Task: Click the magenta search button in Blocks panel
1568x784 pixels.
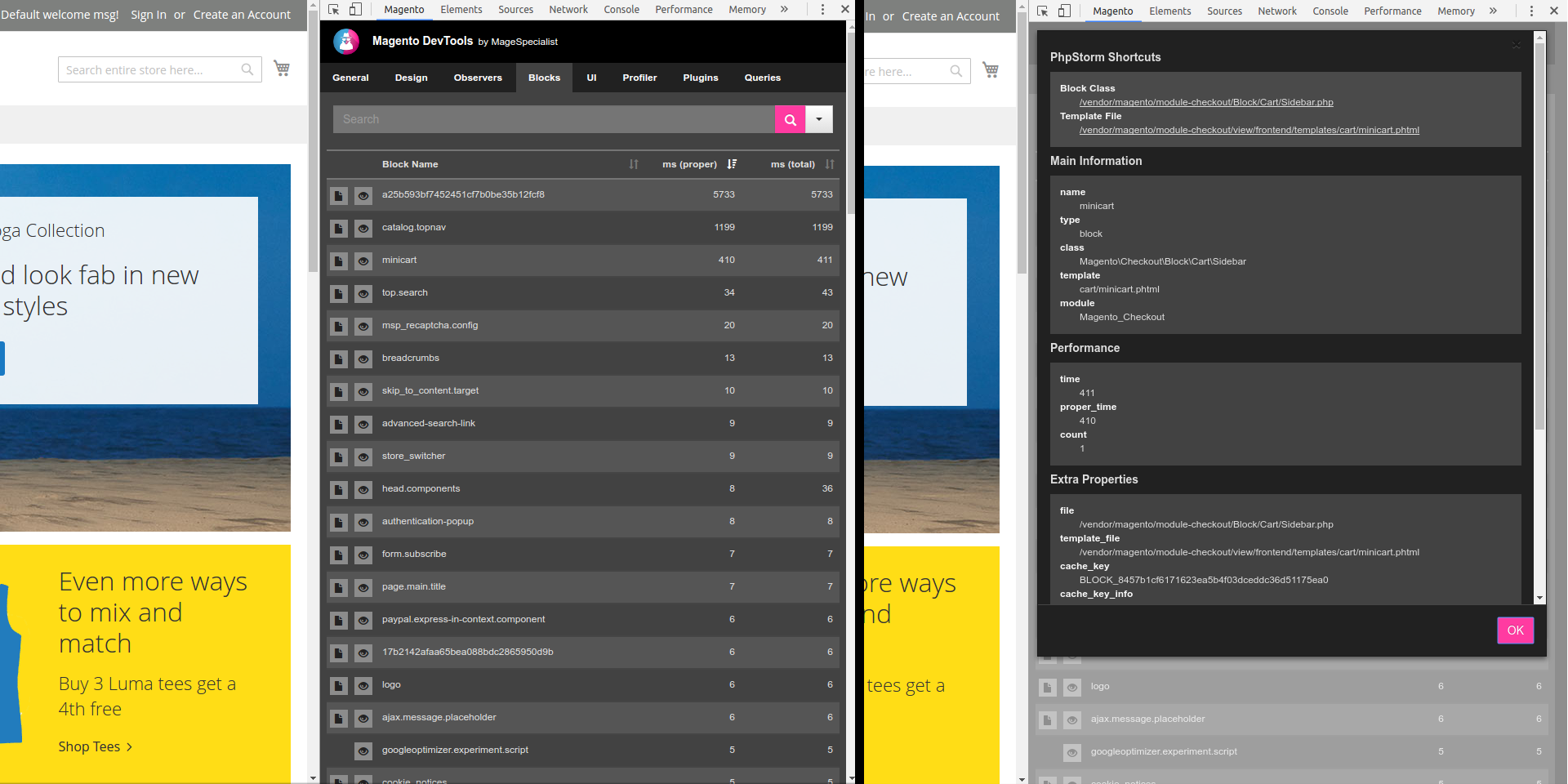Action: pyautogui.click(x=790, y=119)
